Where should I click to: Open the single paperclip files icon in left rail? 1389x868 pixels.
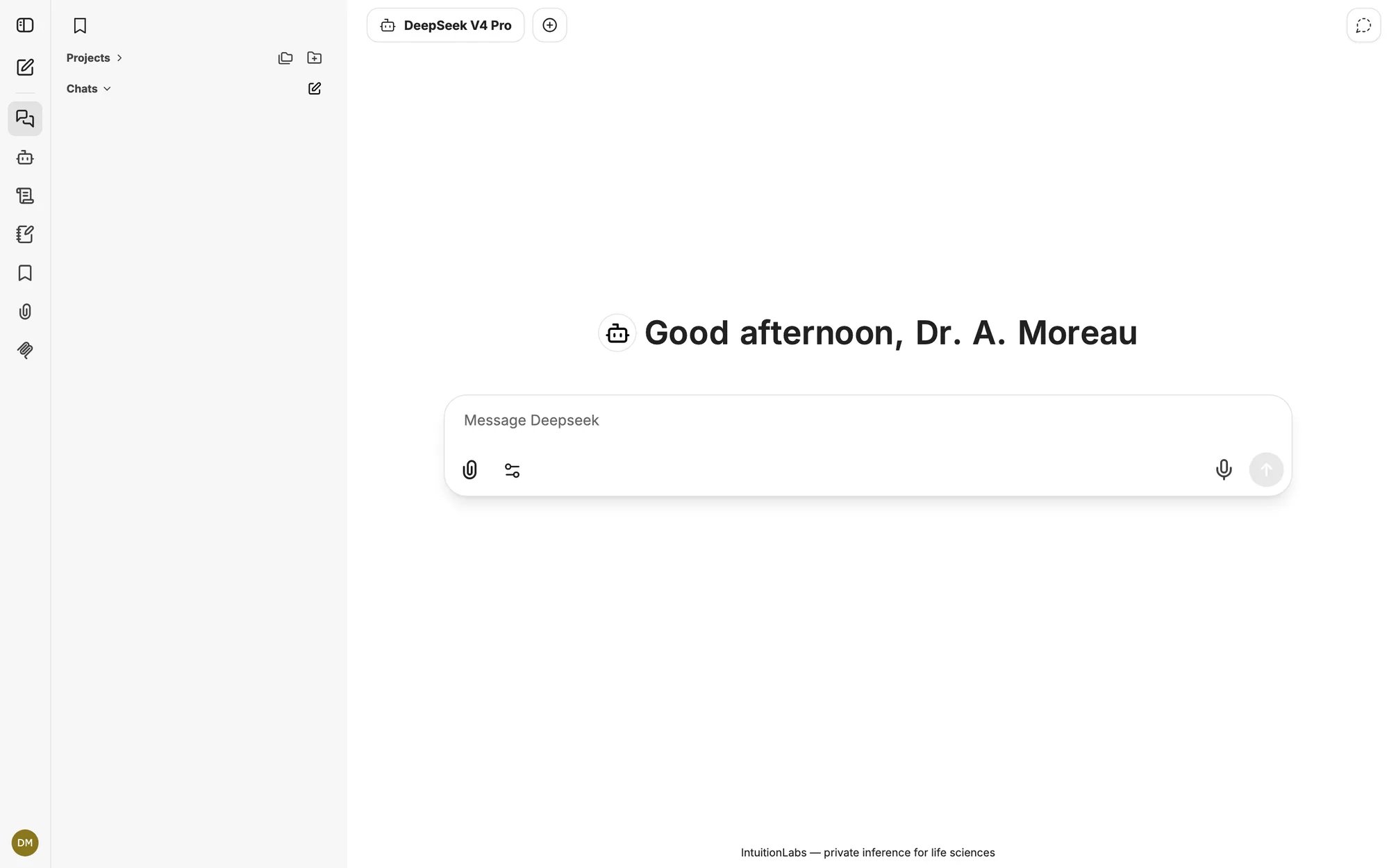click(25, 312)
